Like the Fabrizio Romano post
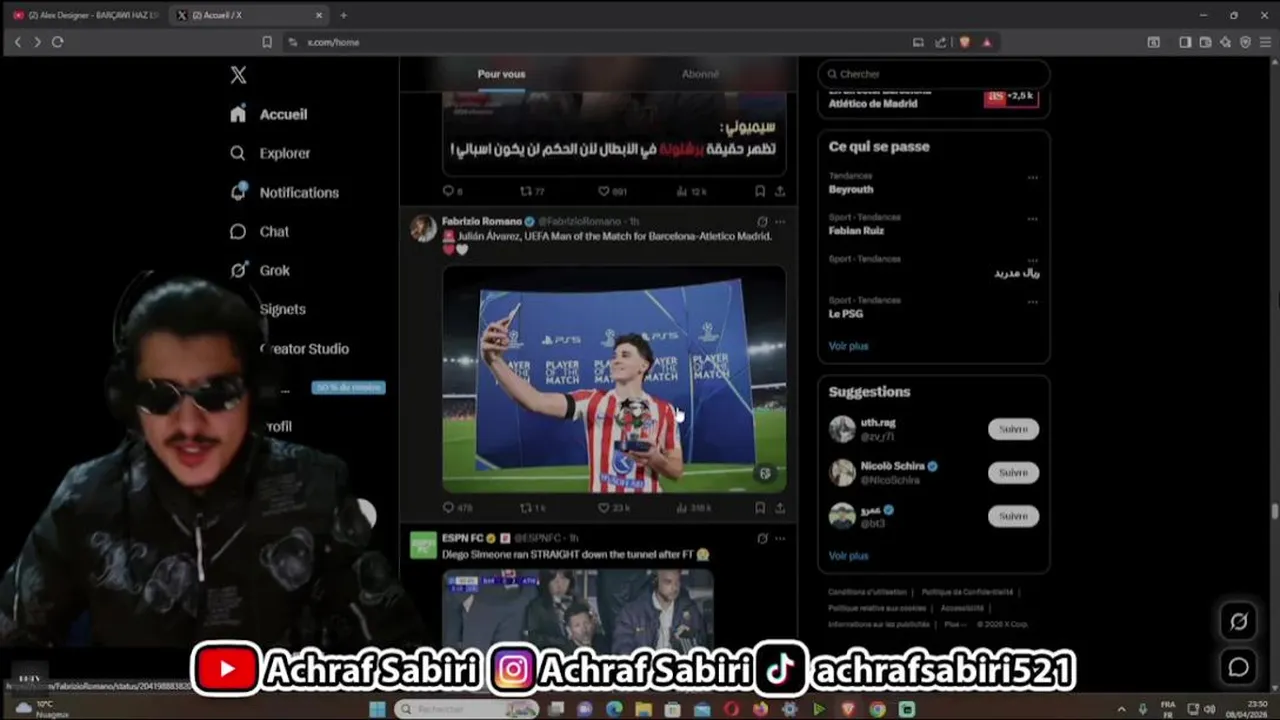Viewport: 1280px width, 720px height. pyautogui.click(x=613, y=508)
